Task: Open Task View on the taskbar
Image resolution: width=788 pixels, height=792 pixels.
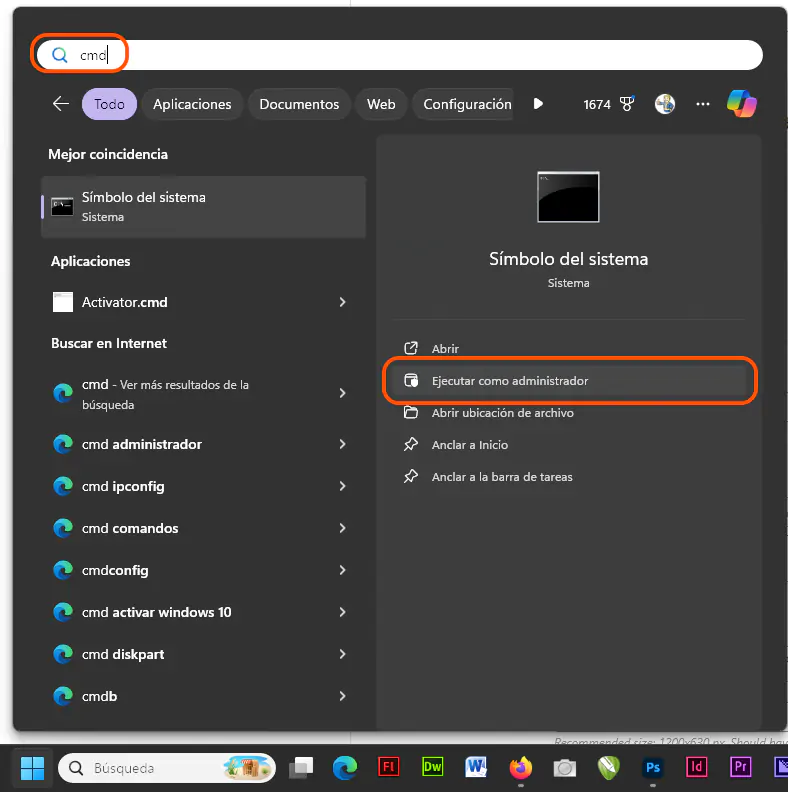Action: pyautogui.click(x=301, y=768)
